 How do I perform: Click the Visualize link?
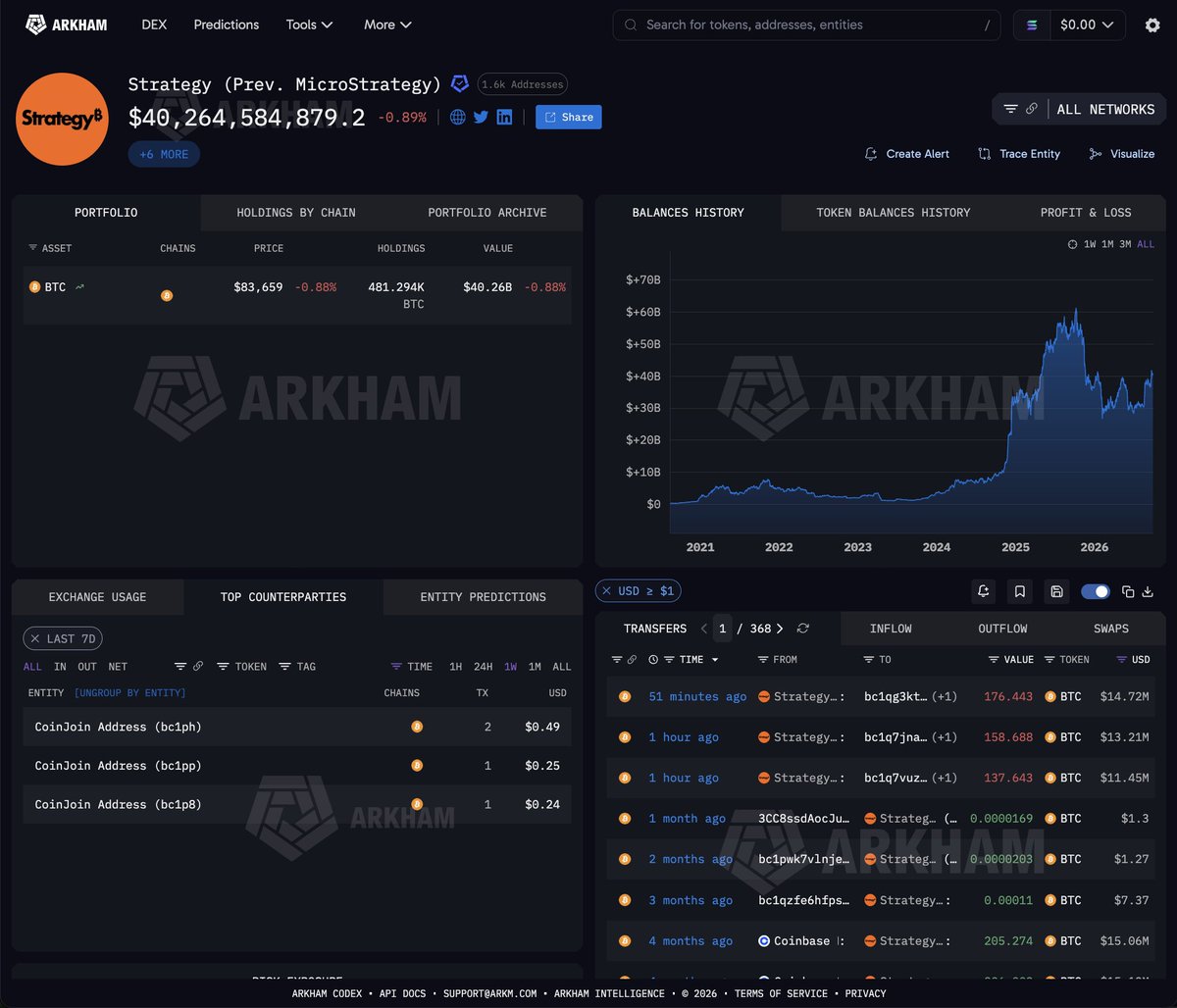(x=1121, y=154)
